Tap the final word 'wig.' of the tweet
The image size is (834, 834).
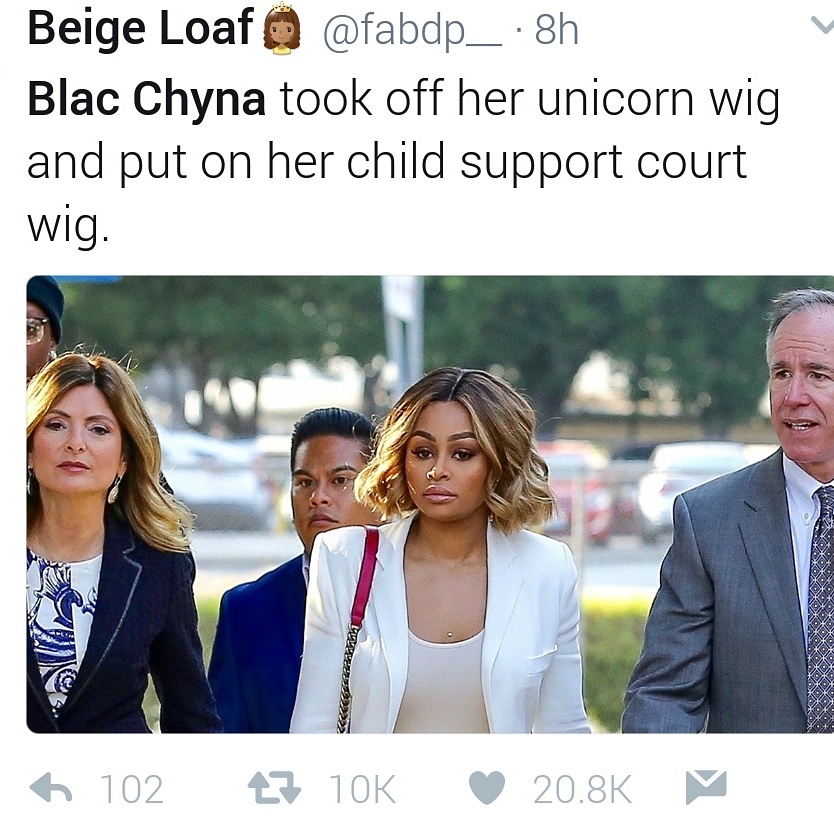click(x=68, y=226)
